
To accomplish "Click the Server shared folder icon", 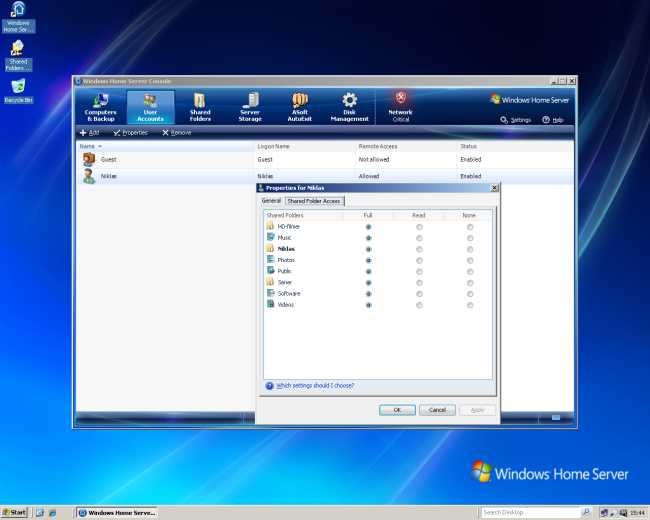I will [x=270, y=282].
